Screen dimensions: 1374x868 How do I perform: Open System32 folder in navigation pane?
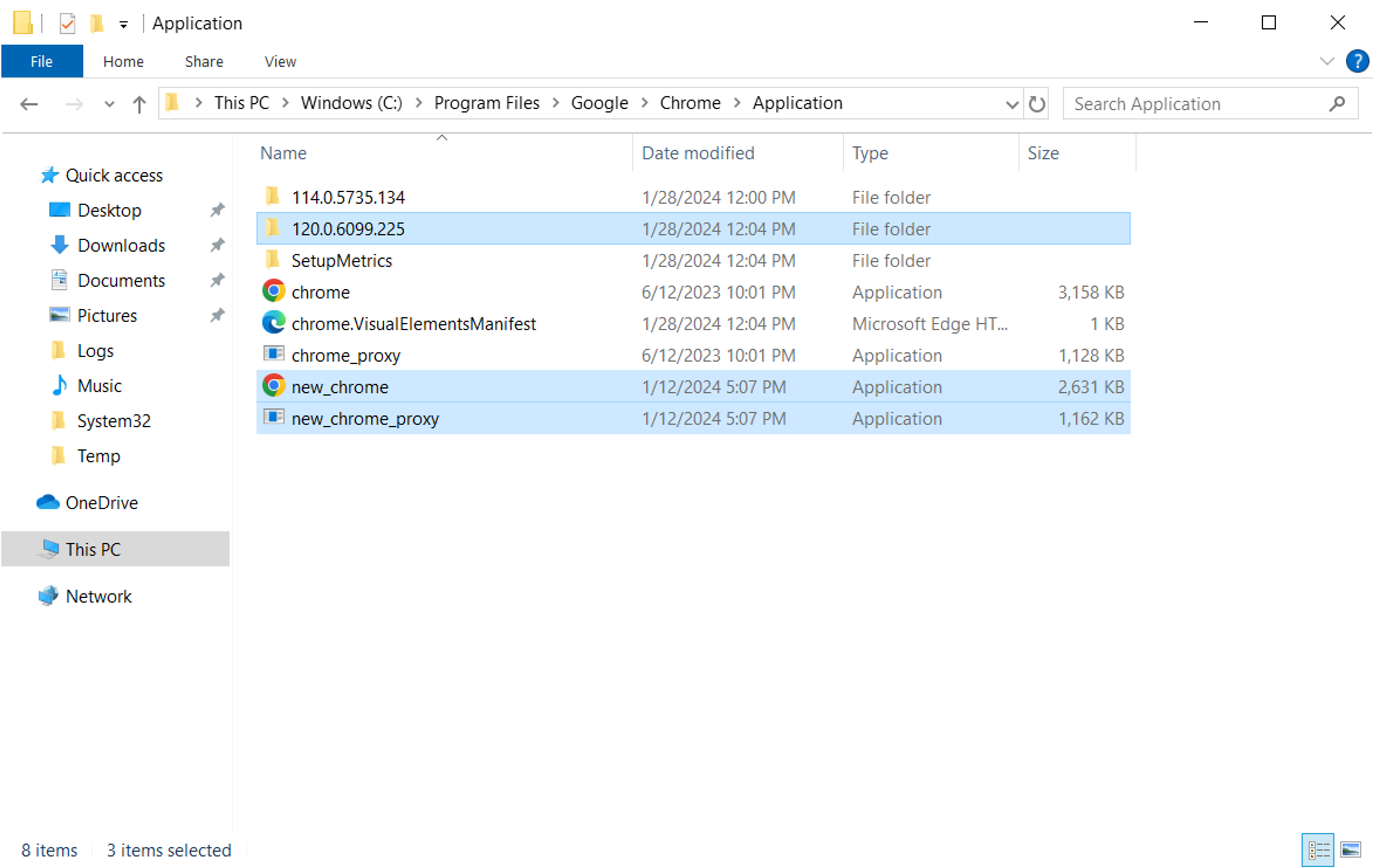[x=113, y=421]
